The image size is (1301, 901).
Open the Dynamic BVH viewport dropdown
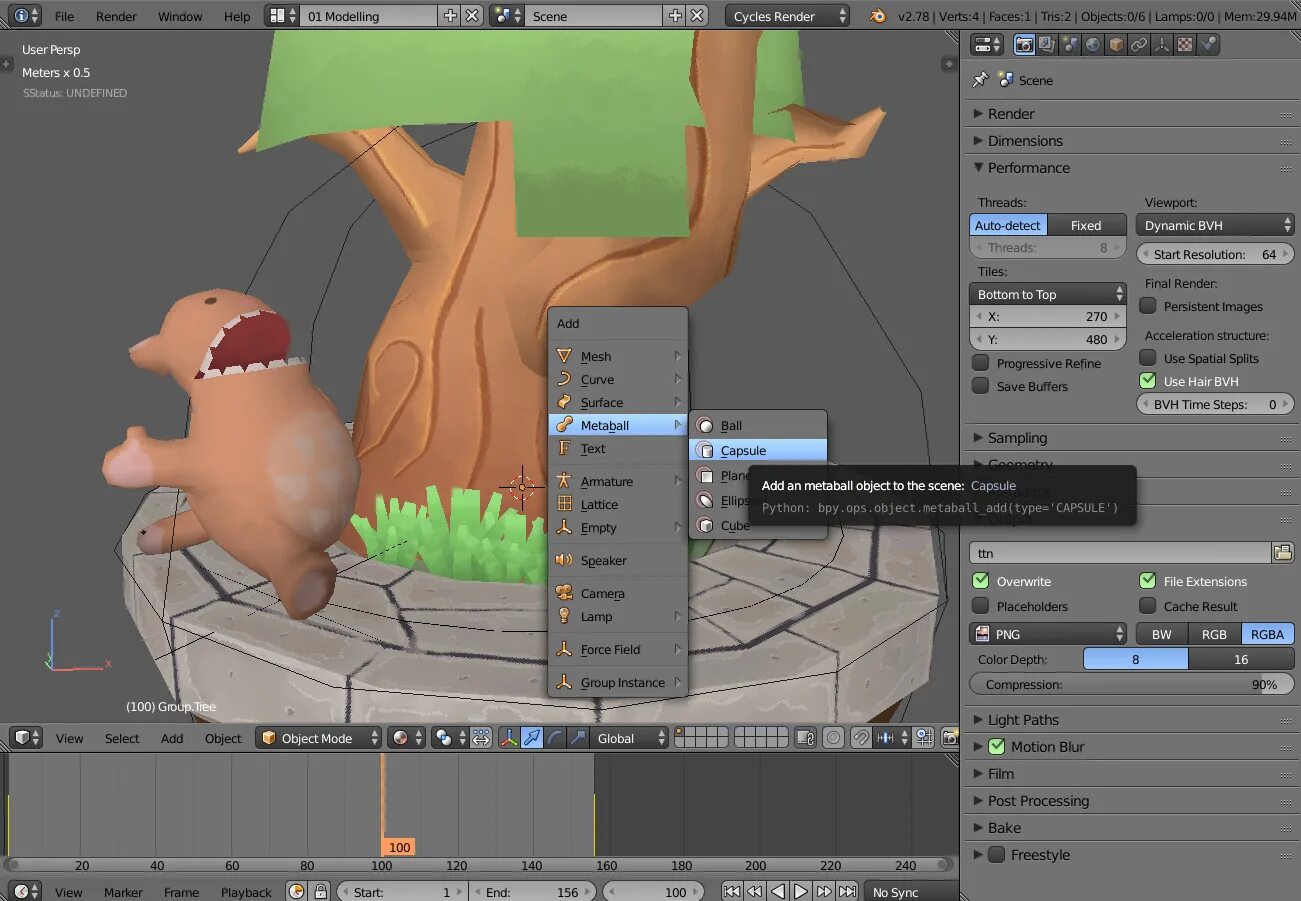click(1215, 225)
